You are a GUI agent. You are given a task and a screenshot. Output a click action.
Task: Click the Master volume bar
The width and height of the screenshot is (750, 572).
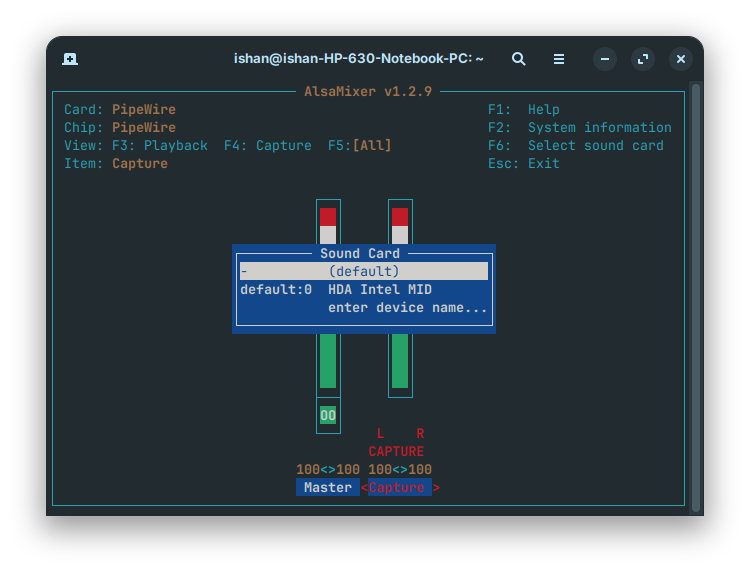328,360
